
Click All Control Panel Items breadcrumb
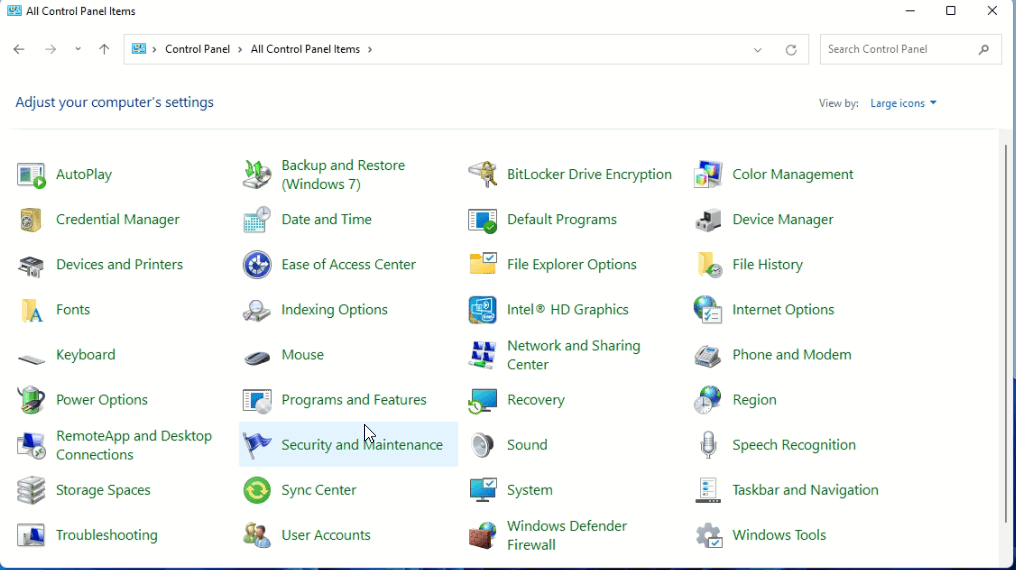pos(305,49)
